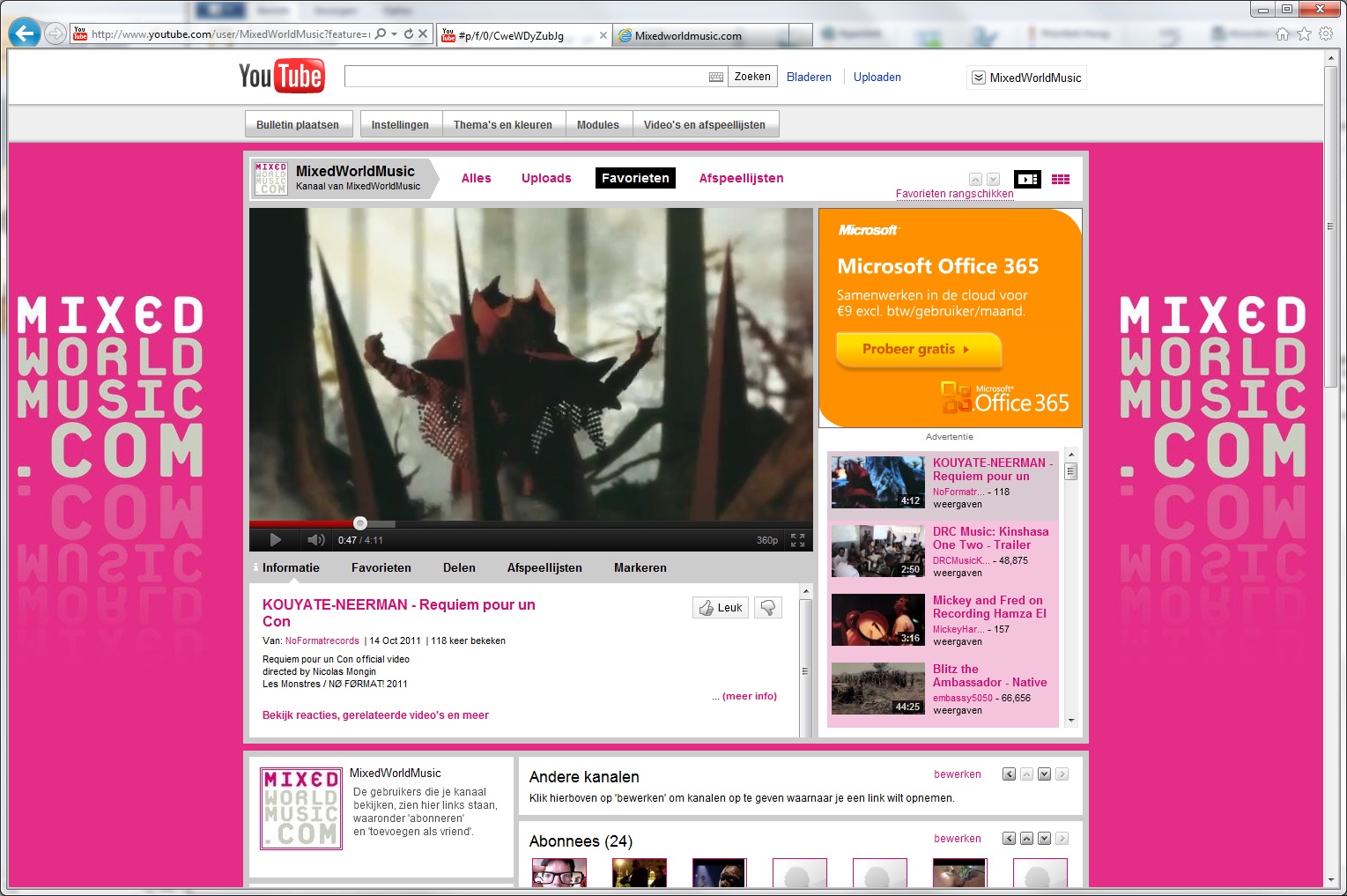Click the browser back arrow button
The width and height of the screenshot is (1347, 896).
click(25, 33)
